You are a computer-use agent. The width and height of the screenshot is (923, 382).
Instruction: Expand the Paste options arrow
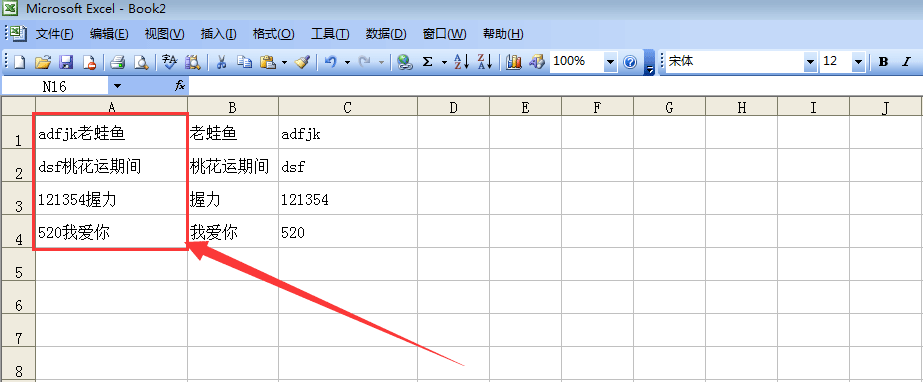click(x=284, y=62)
